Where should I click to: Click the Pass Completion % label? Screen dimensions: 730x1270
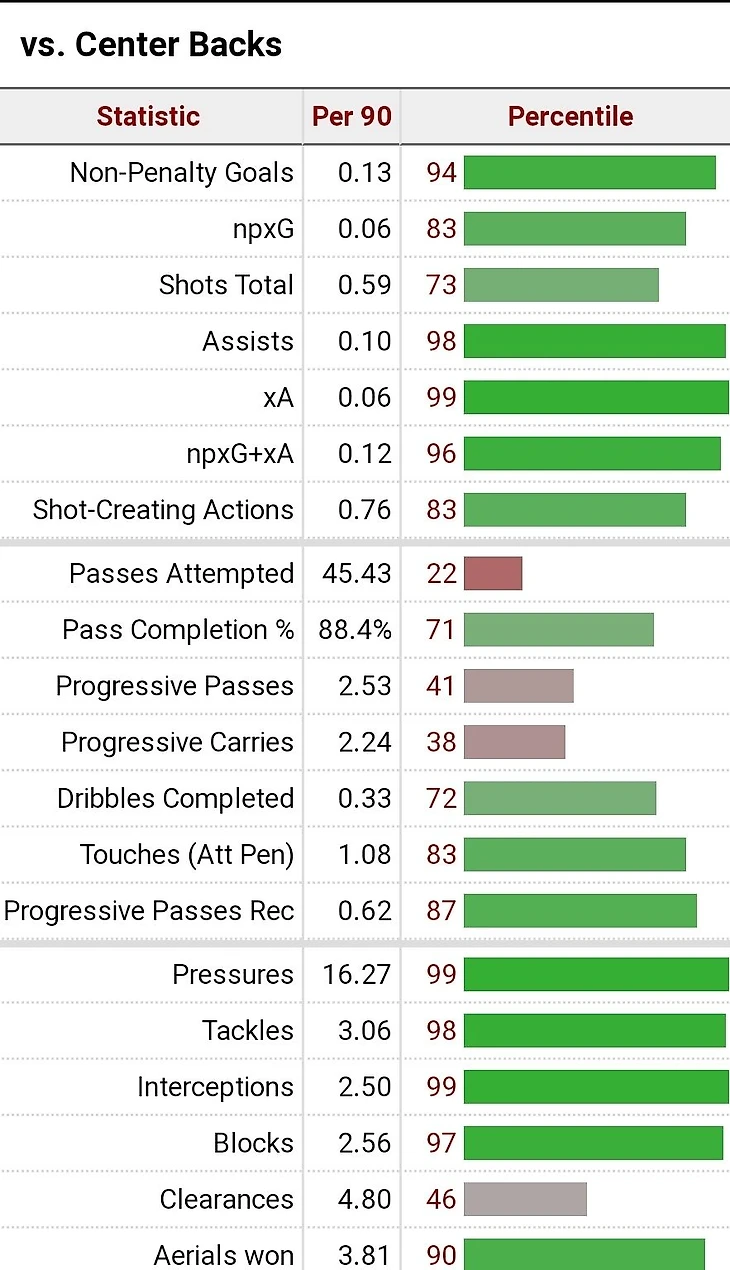178,630
